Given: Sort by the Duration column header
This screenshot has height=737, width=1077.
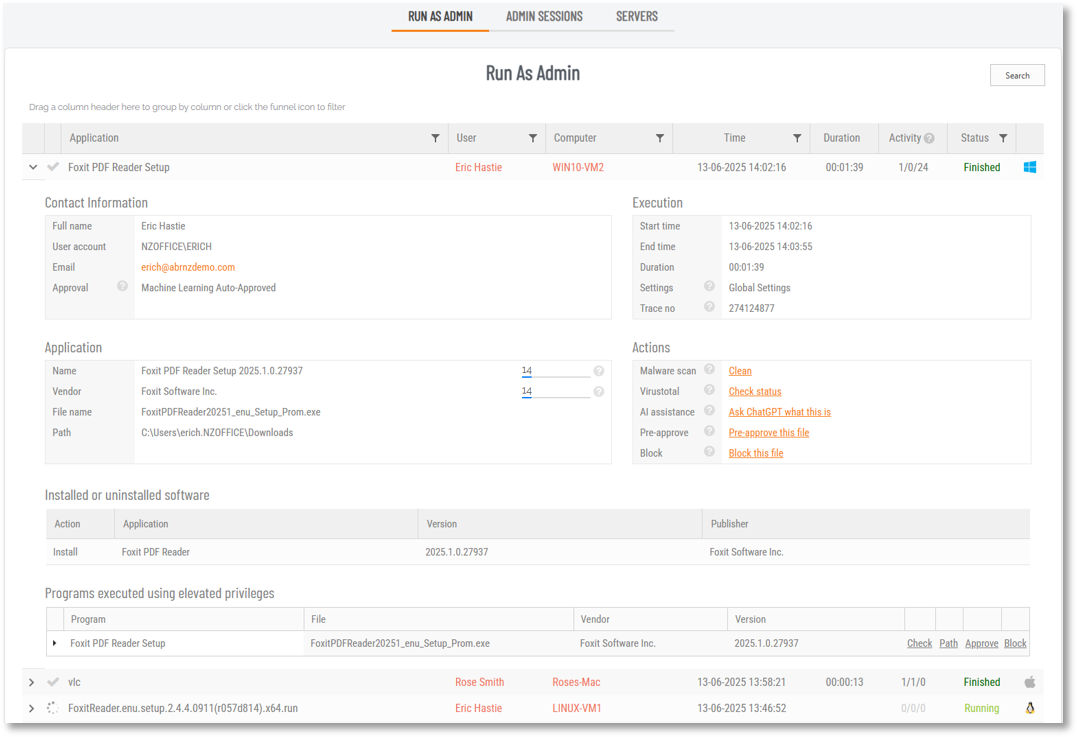Looking at the screenshot, I should pos(841,138).
